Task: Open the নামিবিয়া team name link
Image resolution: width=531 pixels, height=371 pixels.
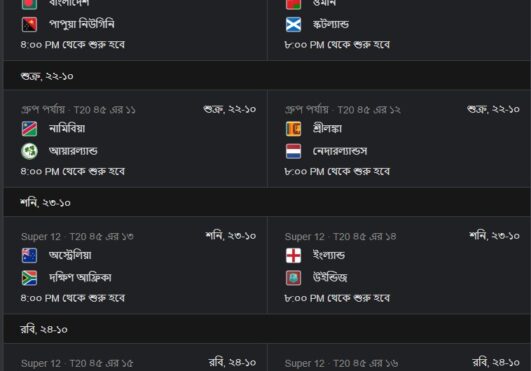Action: point(67,129)
